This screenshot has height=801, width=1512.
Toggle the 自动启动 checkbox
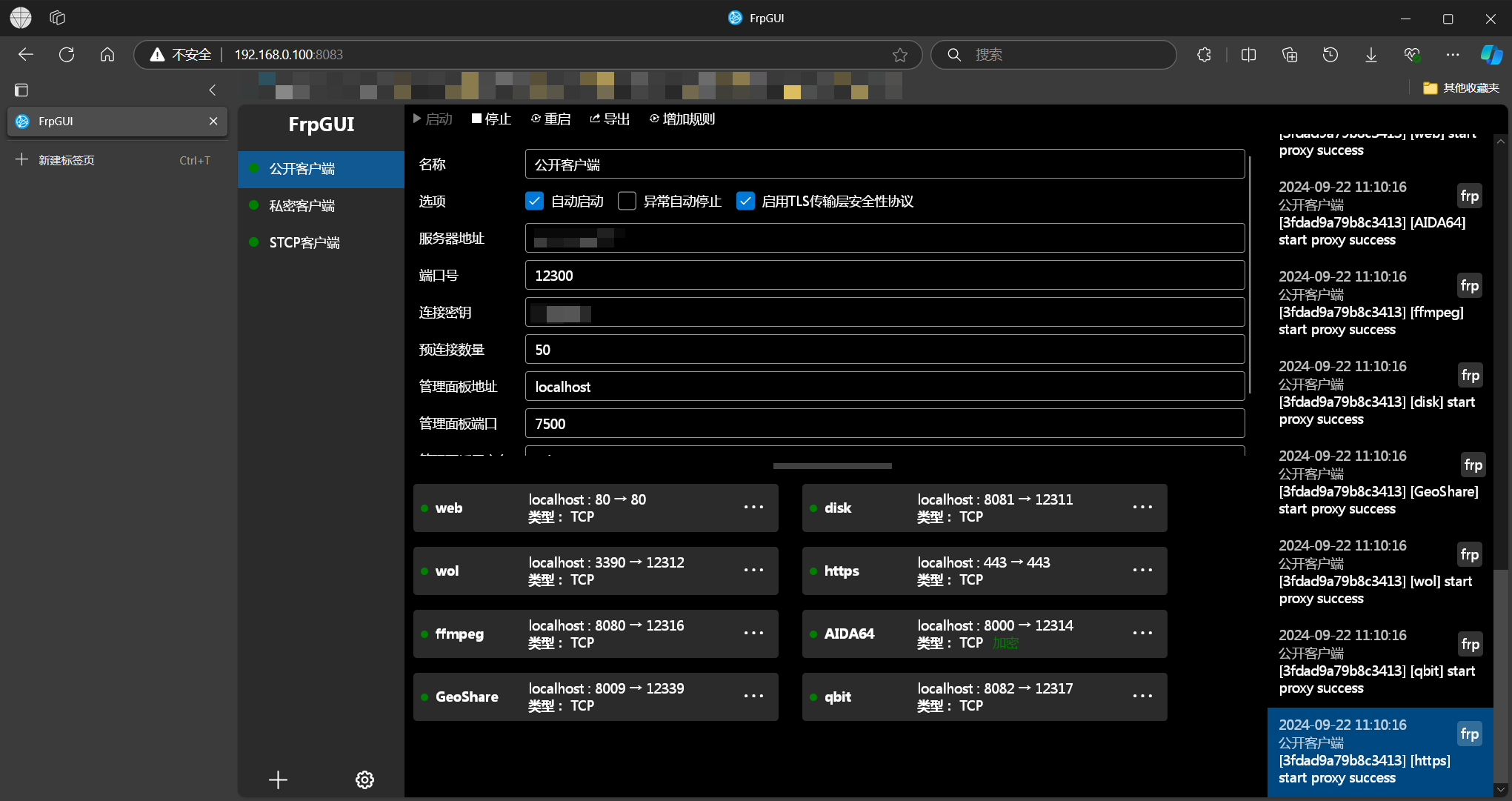click(534, 201)
